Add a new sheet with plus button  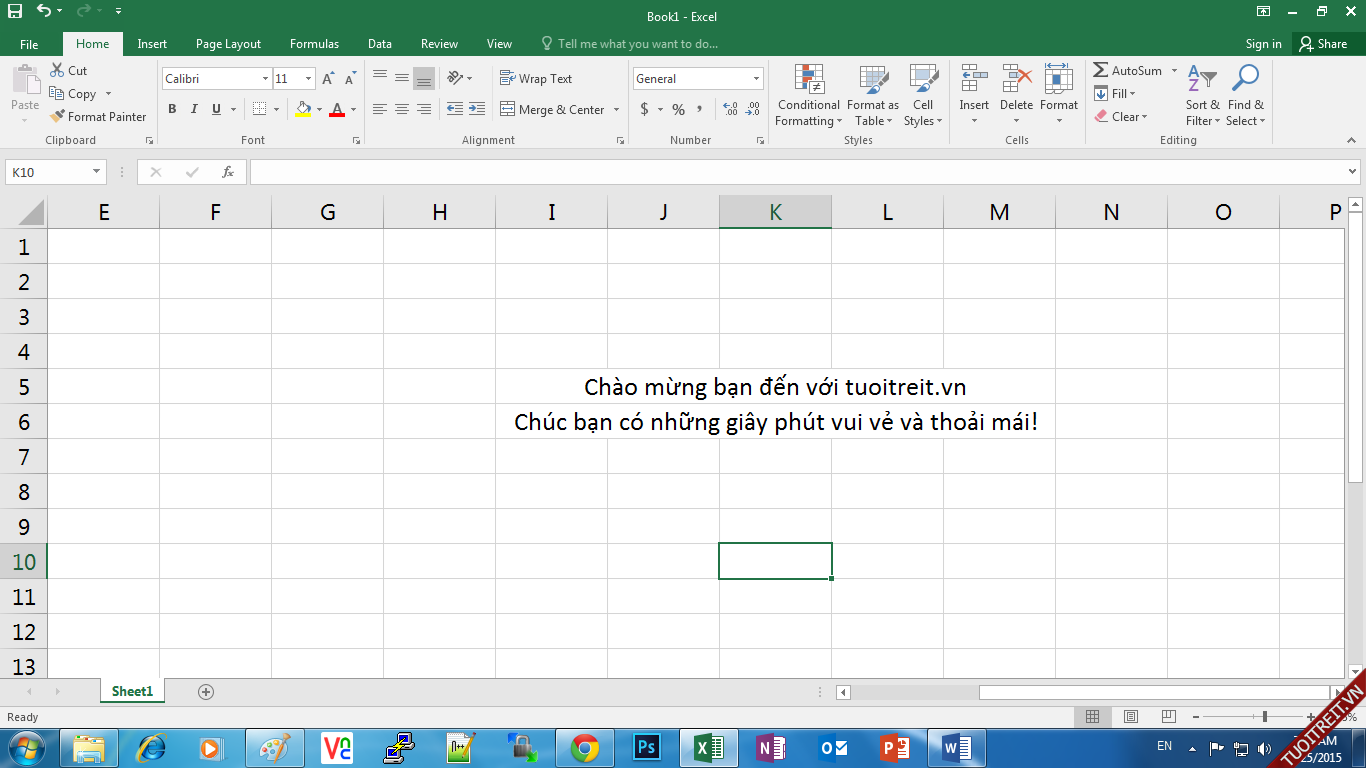[206, 691]
